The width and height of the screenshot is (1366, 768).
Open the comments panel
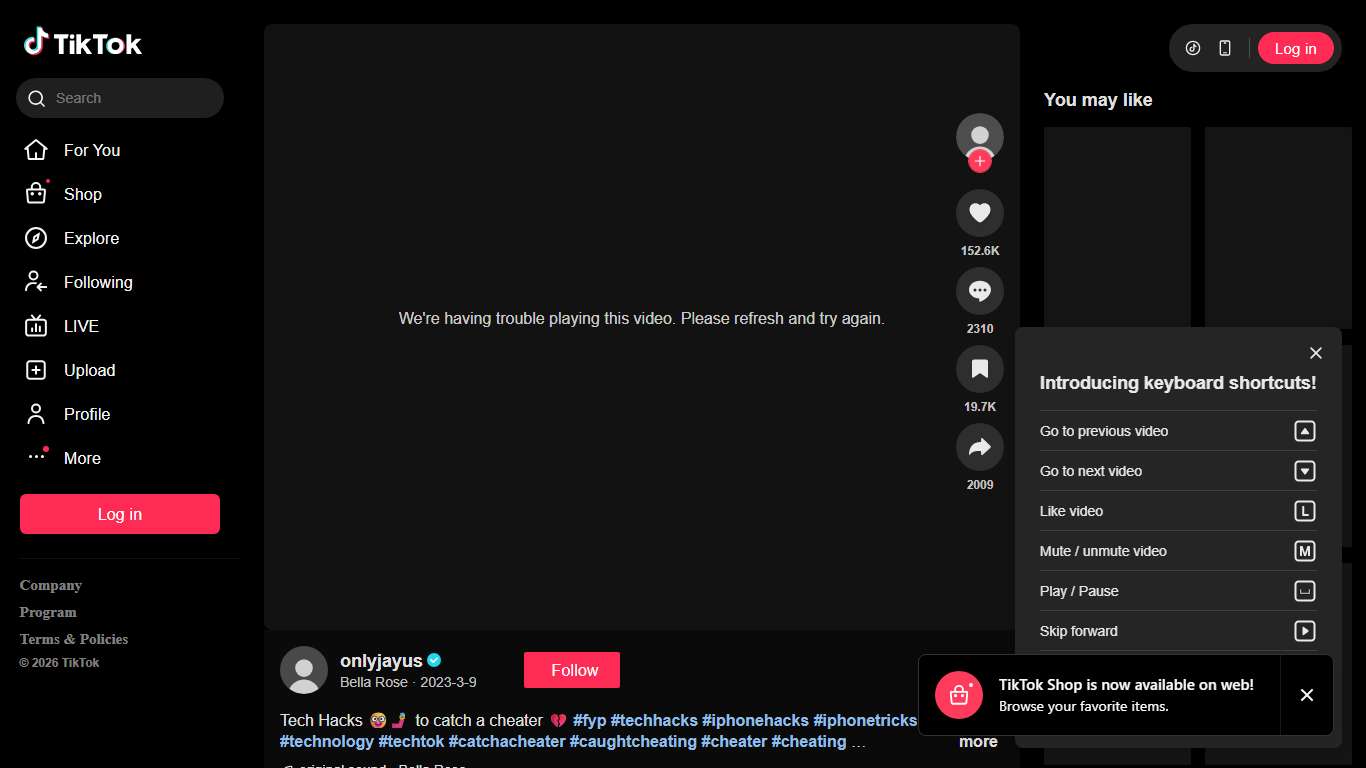point(979,290)
